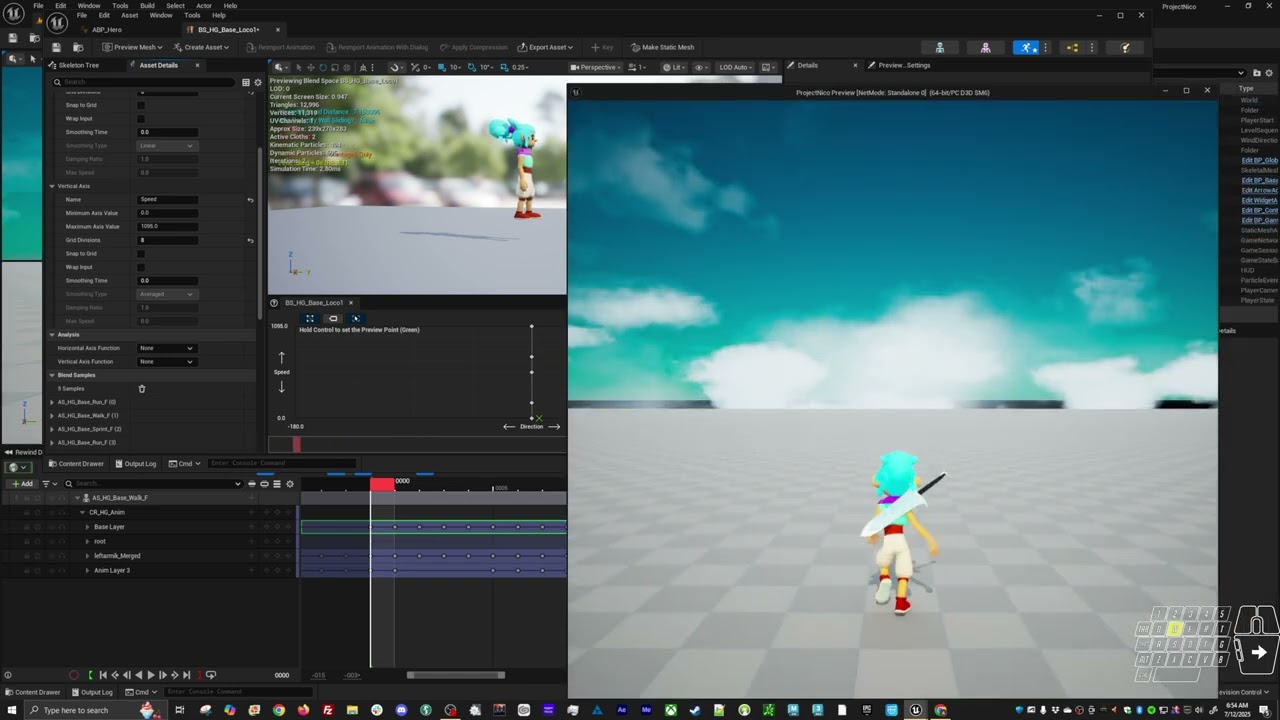The height and width of the screenshot is (720, 1280).
Task: Open the property matrix grid icon by the search
Action: pyautogui.click(x=246, y=82)
